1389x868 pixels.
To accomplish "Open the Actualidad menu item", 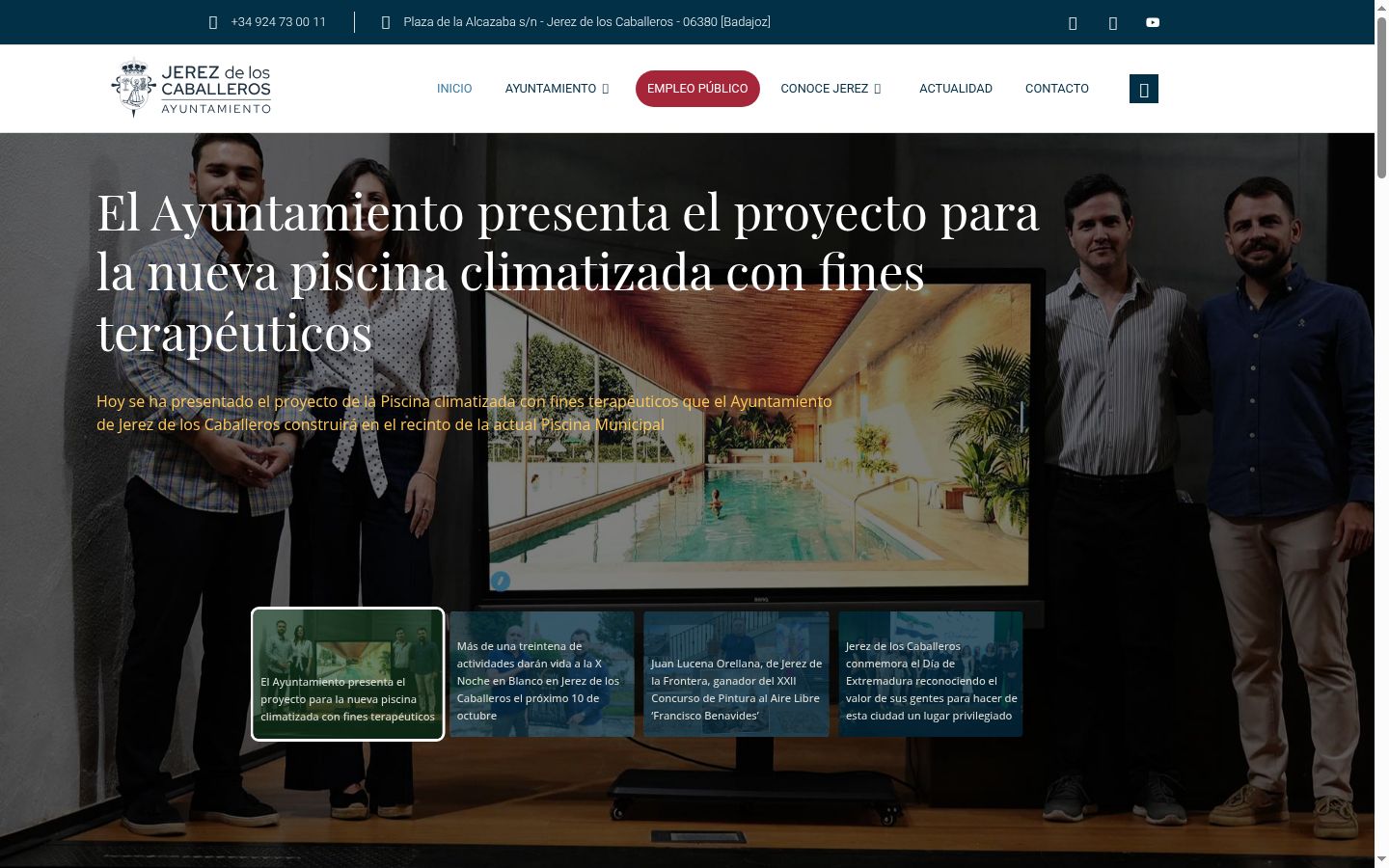I will pos(956,89).
